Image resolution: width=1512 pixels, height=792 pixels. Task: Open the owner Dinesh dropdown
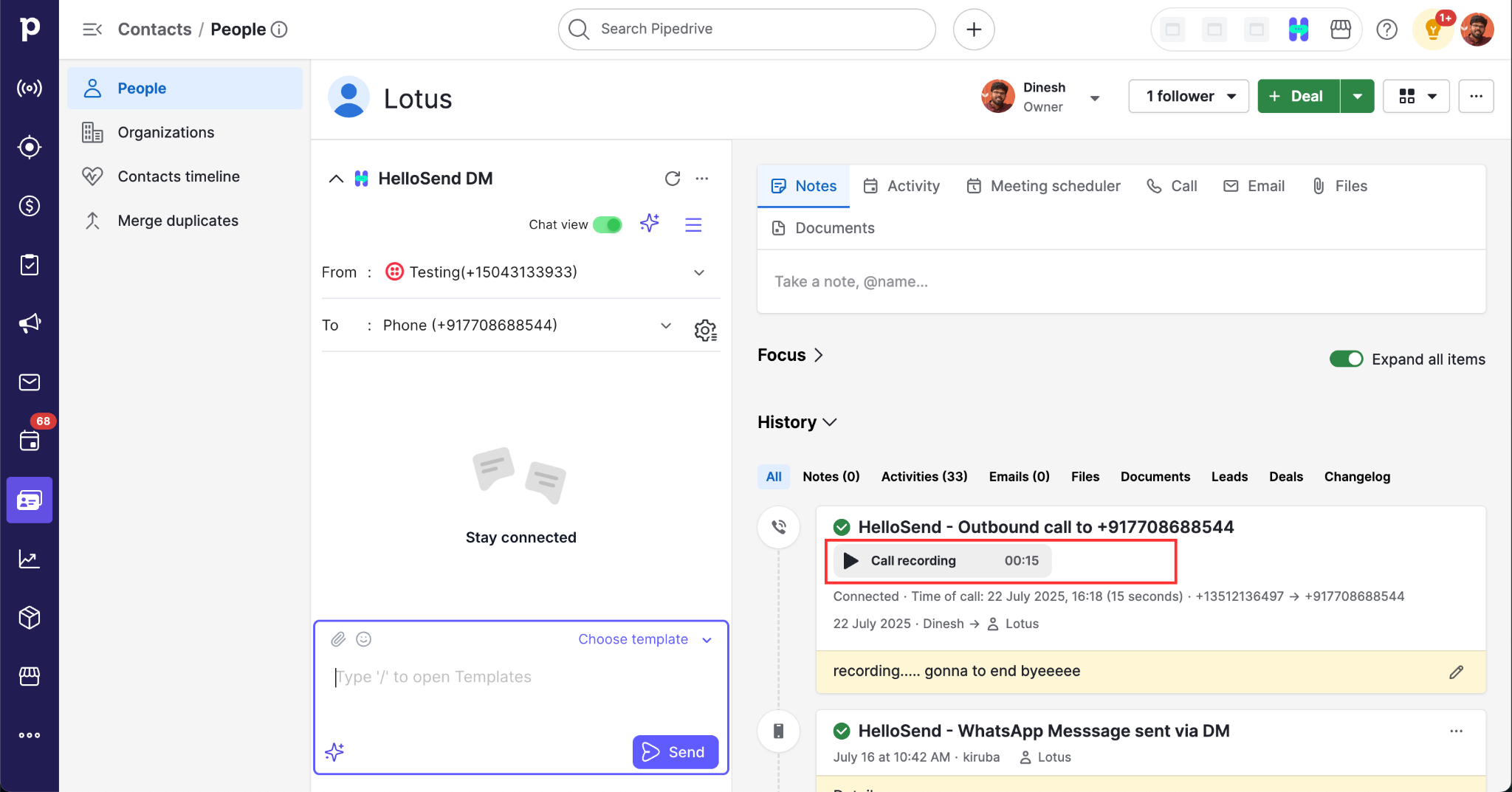tap(1095, 98)
